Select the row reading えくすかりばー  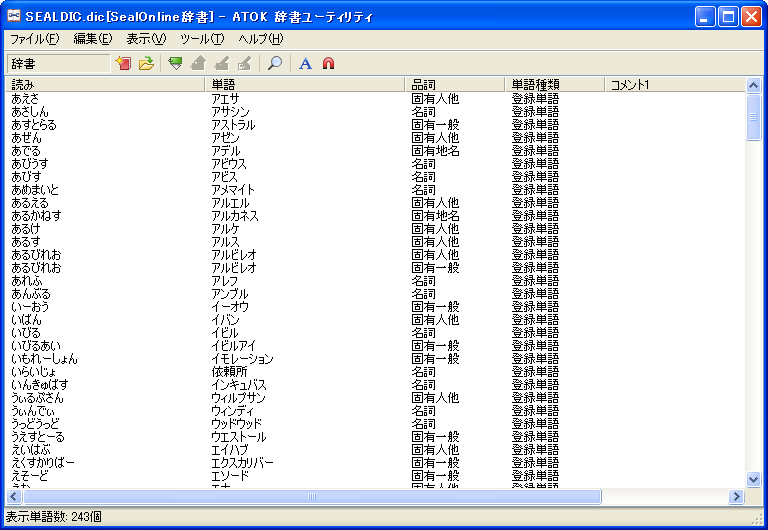click(x=43, y=462)
